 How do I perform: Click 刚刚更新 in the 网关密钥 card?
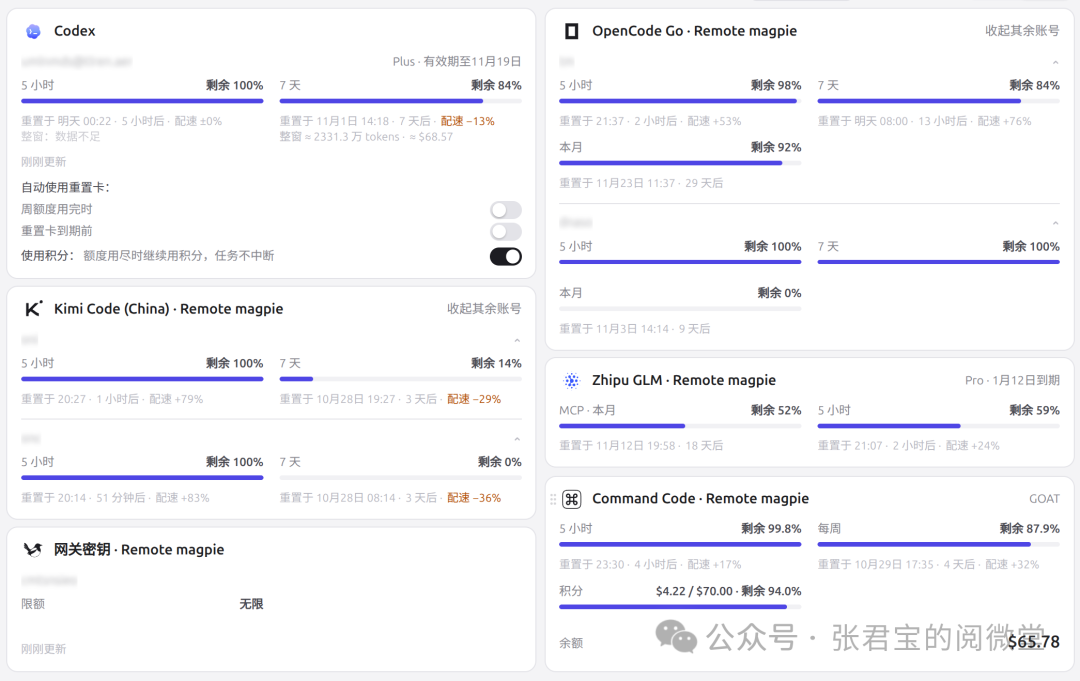(43, 649)
